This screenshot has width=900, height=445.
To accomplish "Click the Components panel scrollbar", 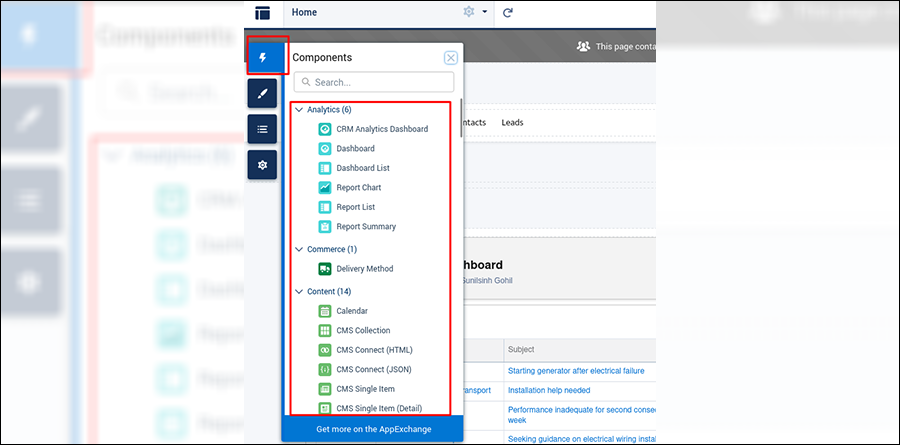I will (461, 119).
